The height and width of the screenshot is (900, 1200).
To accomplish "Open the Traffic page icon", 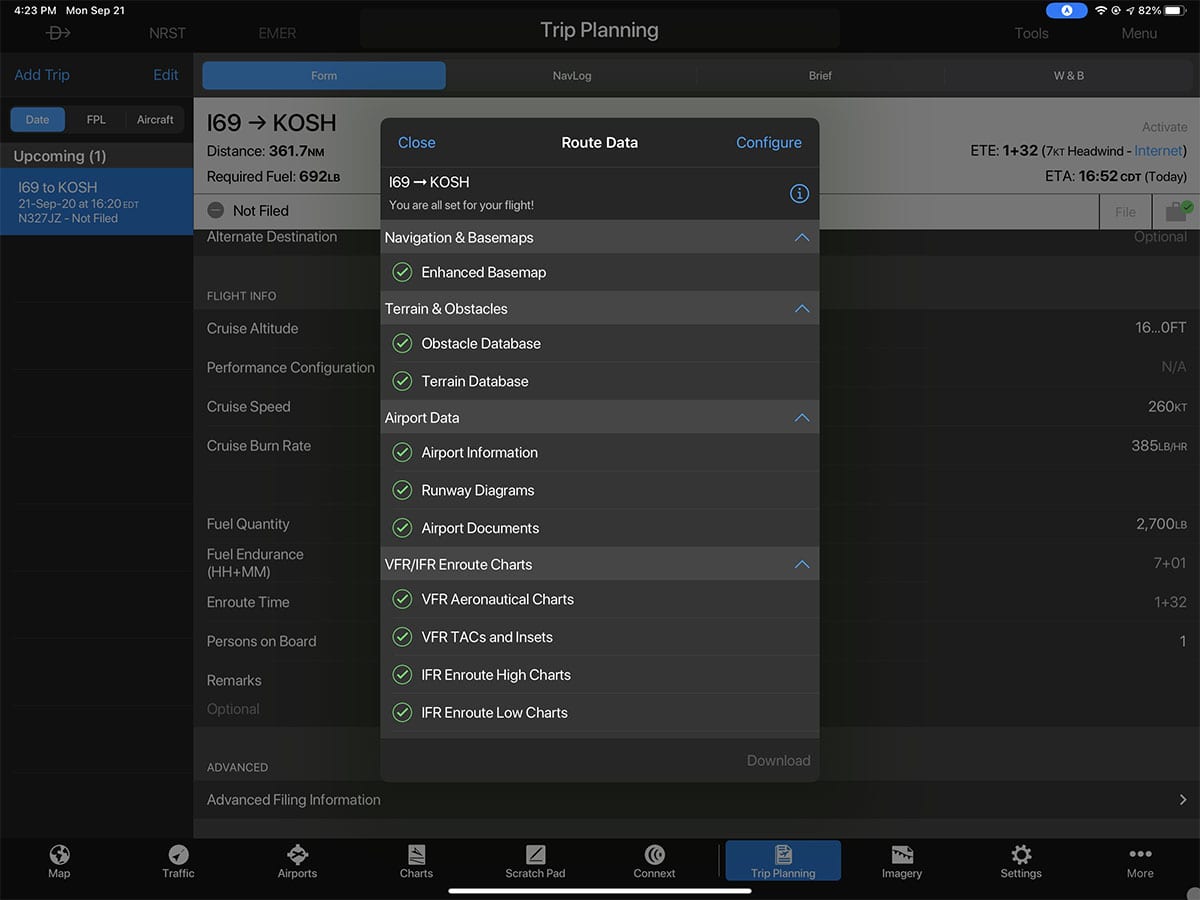I will [x=178, y=855].
